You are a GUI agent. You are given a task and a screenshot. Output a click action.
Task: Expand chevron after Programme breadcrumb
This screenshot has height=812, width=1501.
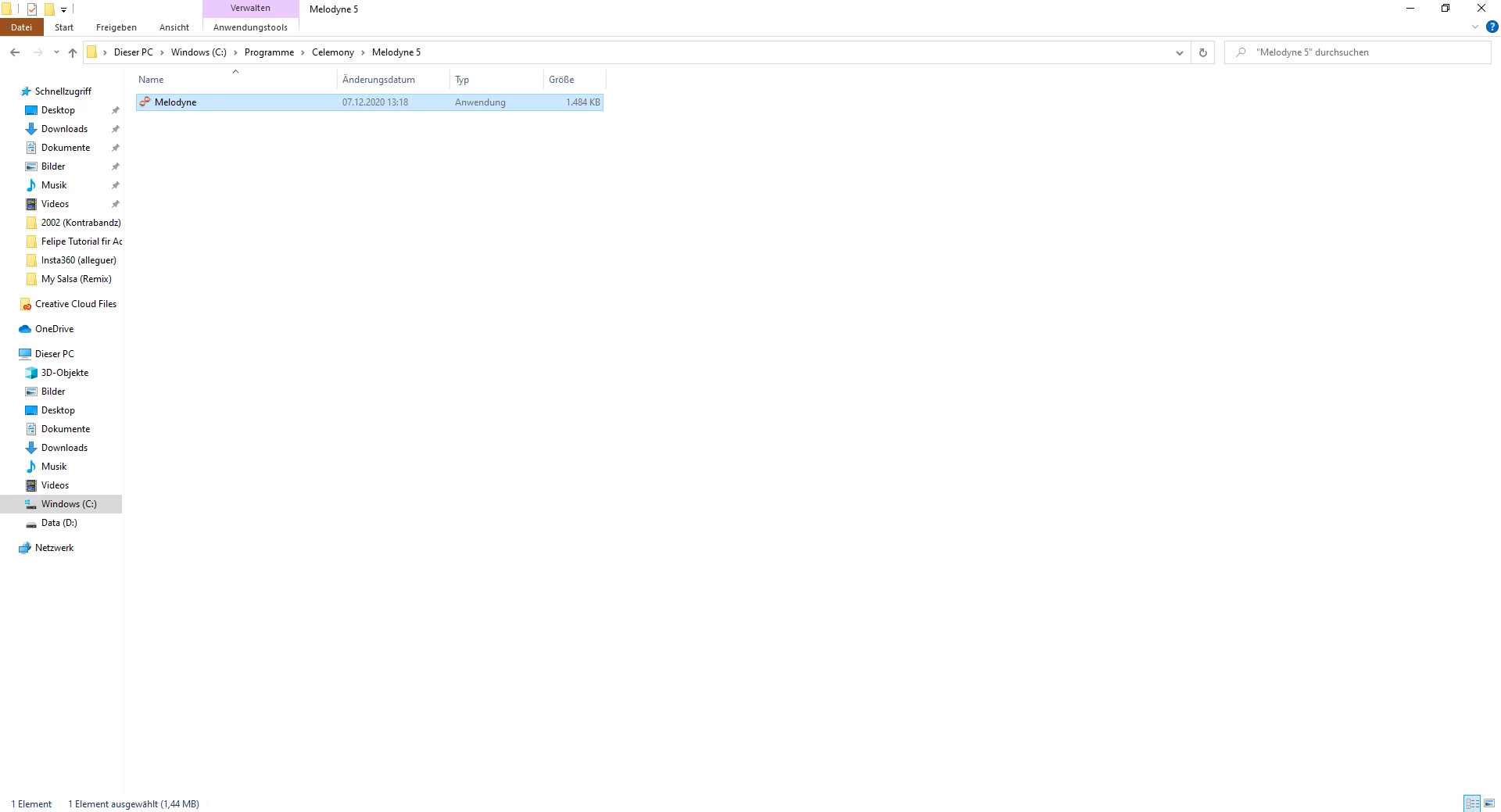[x=303, y=52]
